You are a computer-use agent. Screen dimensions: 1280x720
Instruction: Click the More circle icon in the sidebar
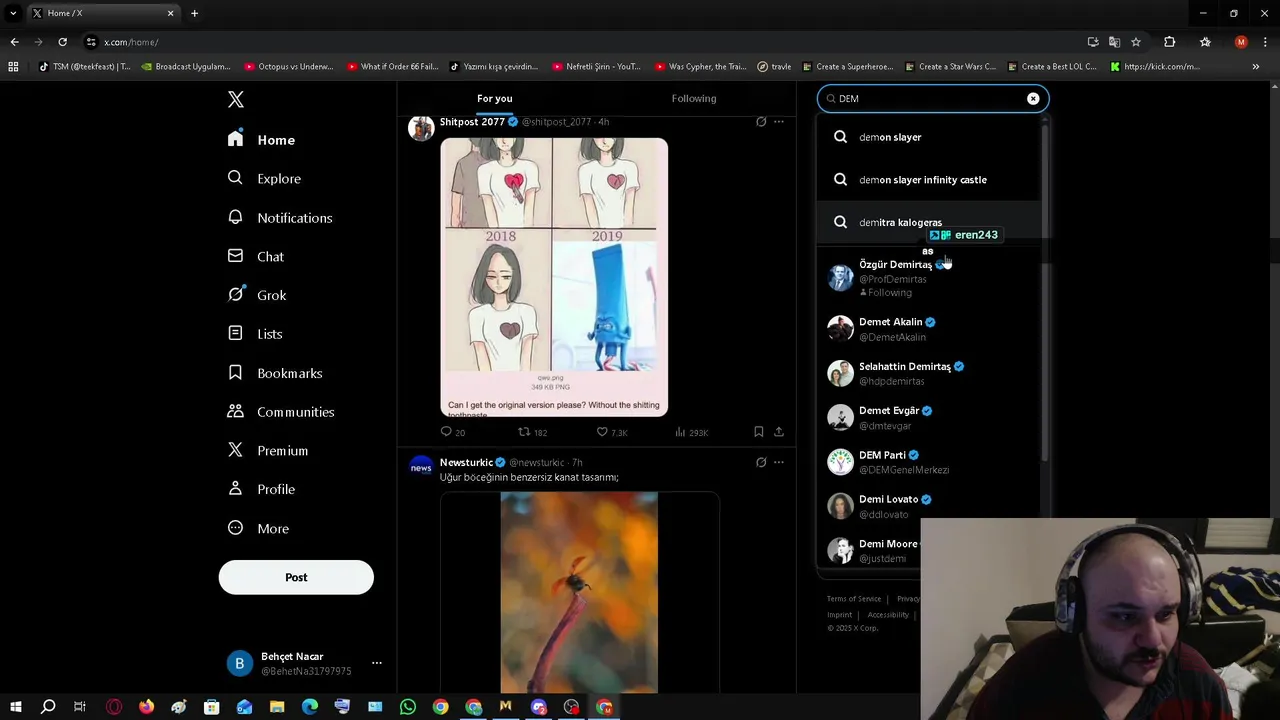click(235, 528)
